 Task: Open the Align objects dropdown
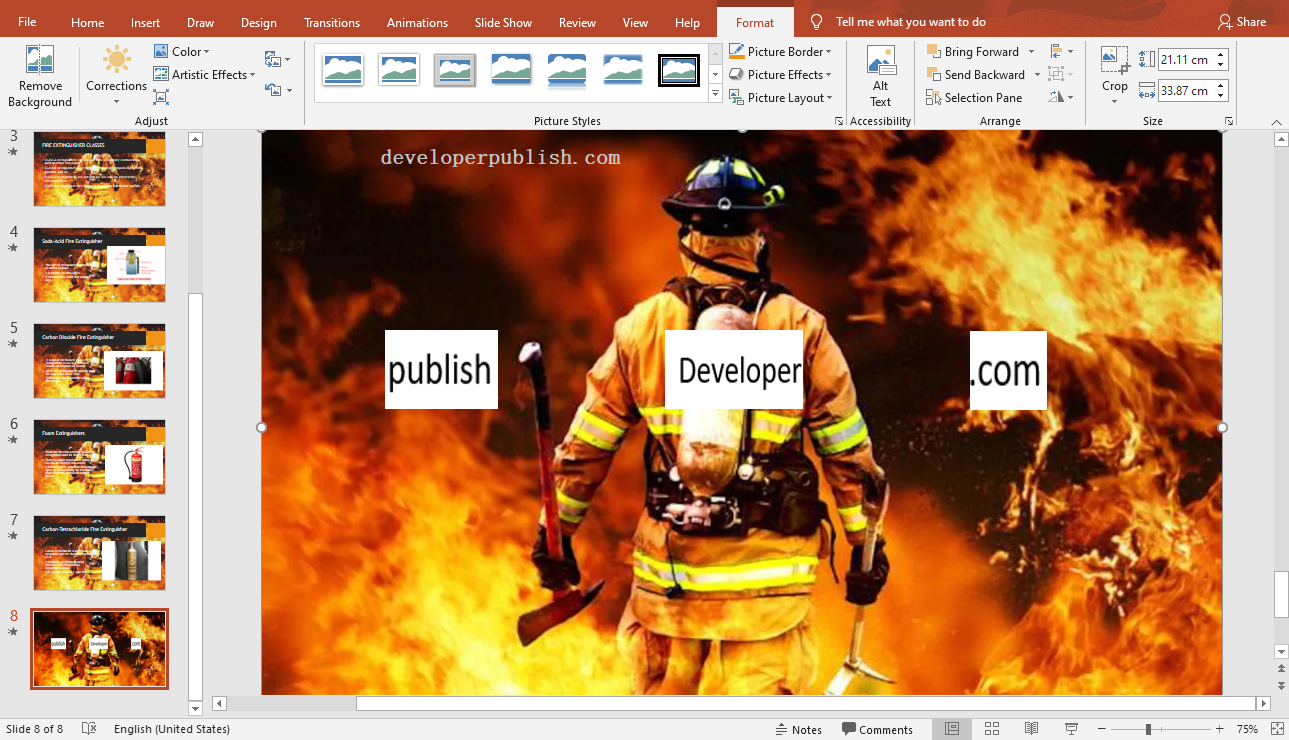tap(1062, 51)
